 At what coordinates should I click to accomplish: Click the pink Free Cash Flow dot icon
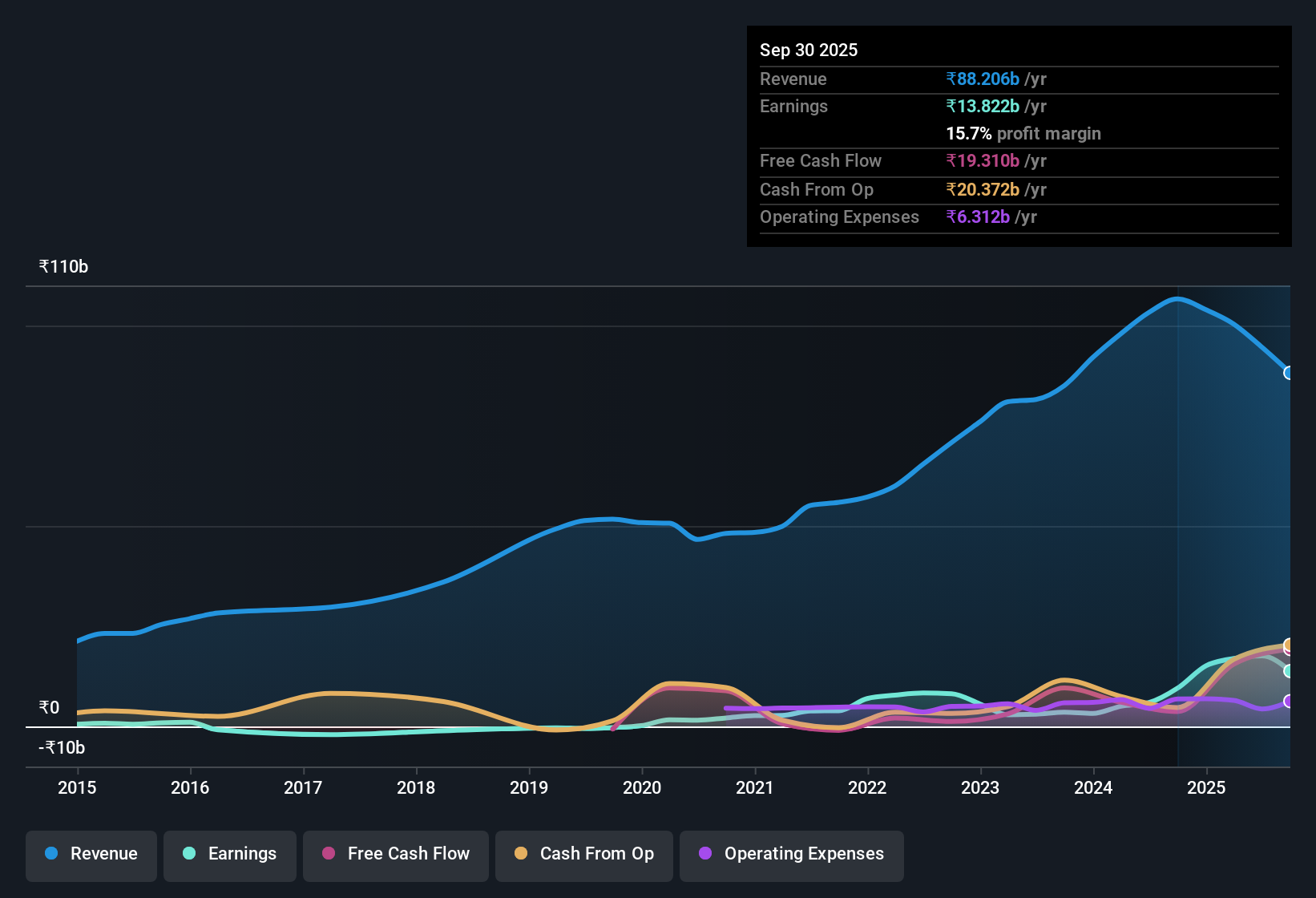click(328, 854)
